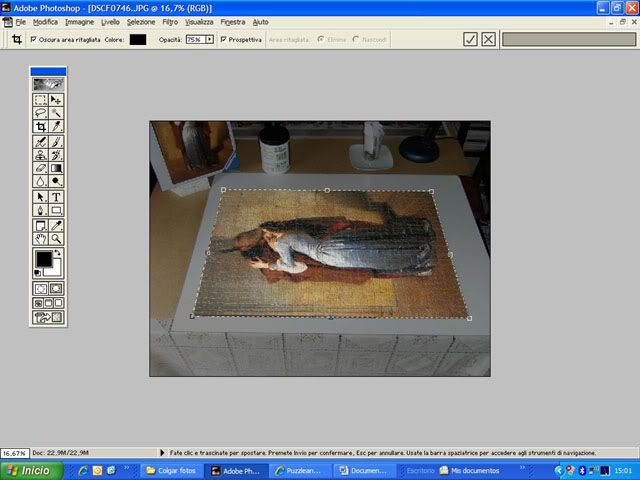Switch to Colgar fotos taskbar window
This screenshot has width=640, height=480.
coord(171,471)
